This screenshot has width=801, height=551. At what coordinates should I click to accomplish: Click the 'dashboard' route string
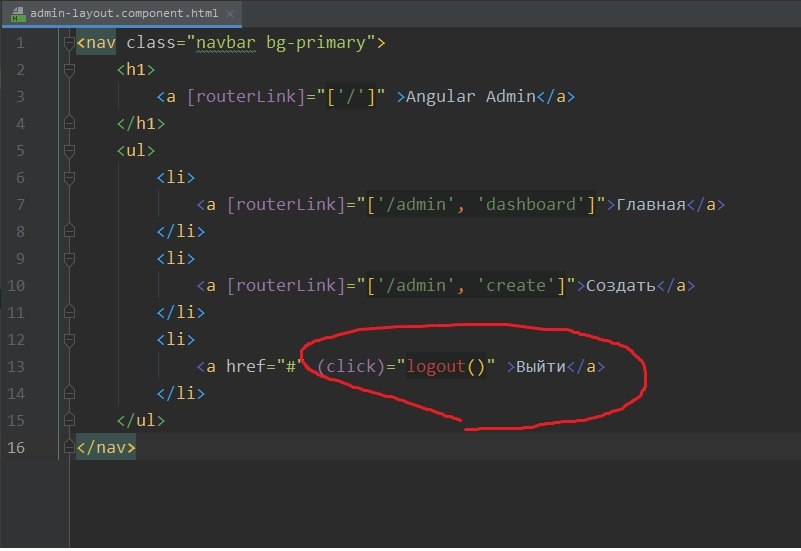point(530,205)
